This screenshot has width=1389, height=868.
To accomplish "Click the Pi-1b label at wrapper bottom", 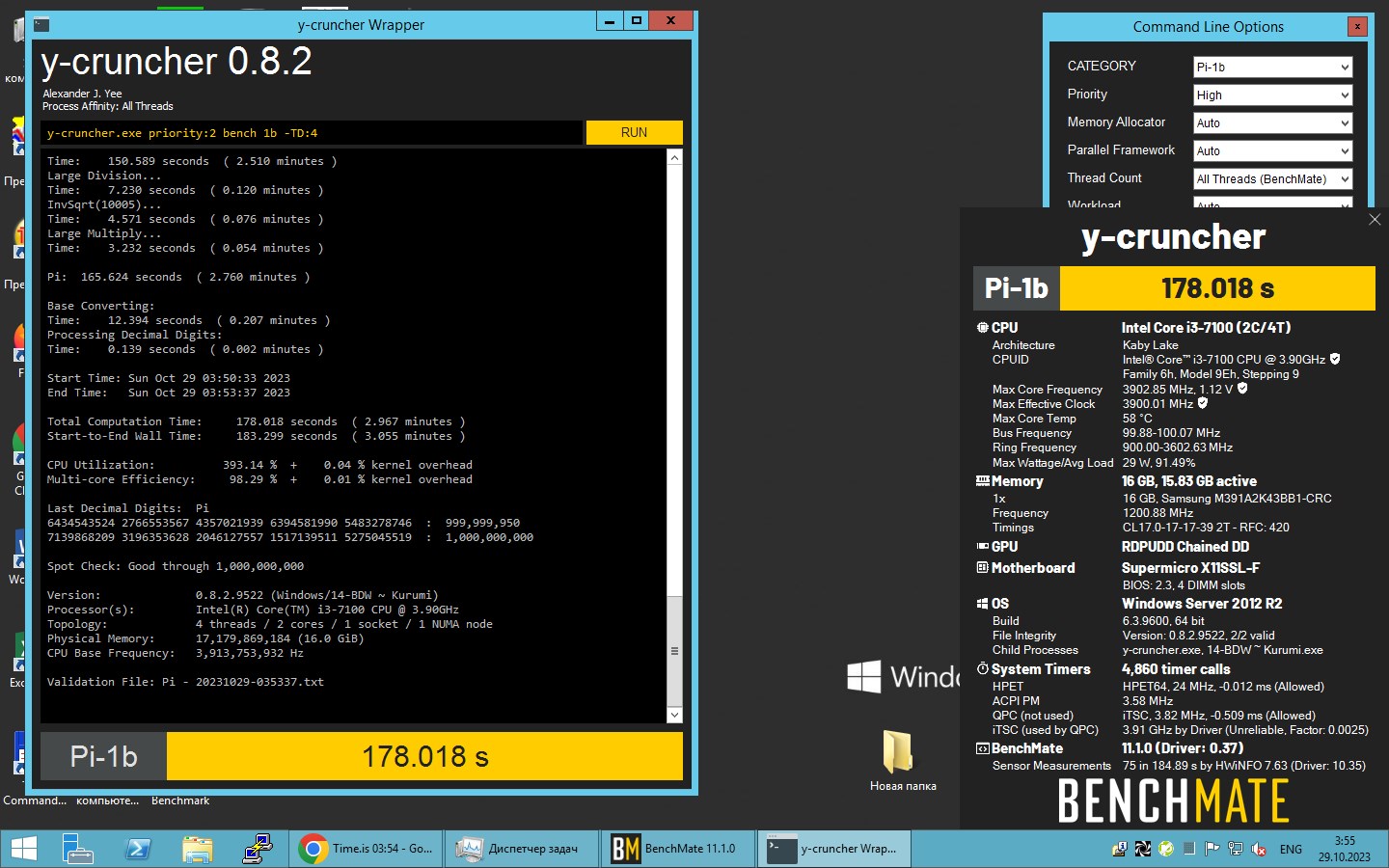I will pyautogui.click(x=103, y=756).
